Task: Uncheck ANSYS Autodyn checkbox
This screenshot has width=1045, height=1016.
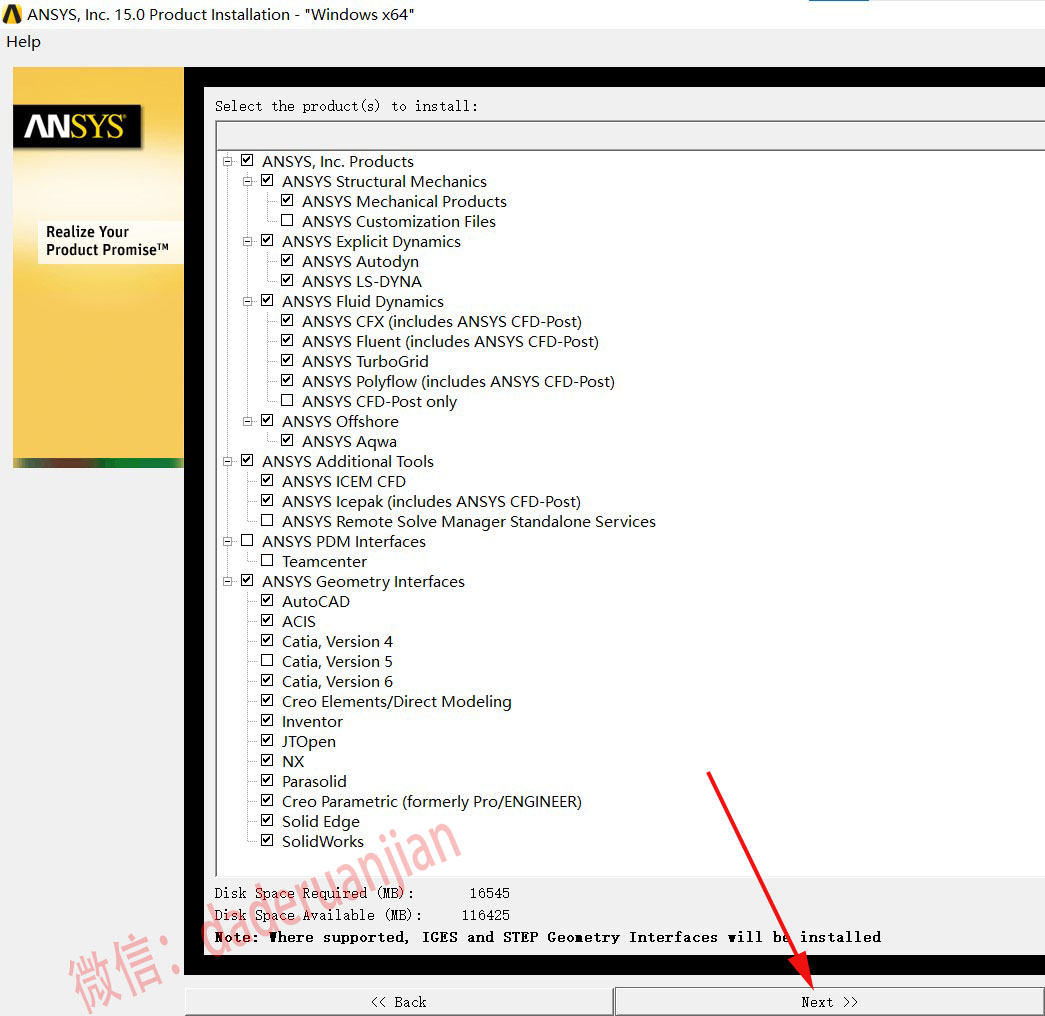Action: 287,261
